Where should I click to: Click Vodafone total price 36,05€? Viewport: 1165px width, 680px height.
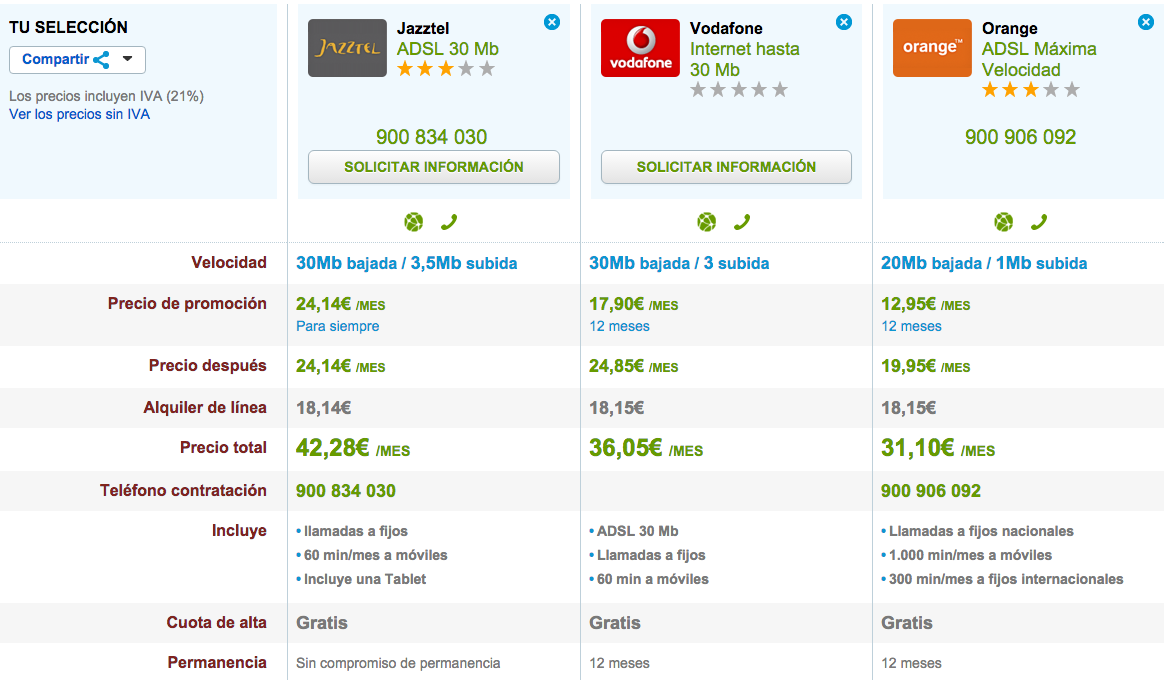pos(646,448)
